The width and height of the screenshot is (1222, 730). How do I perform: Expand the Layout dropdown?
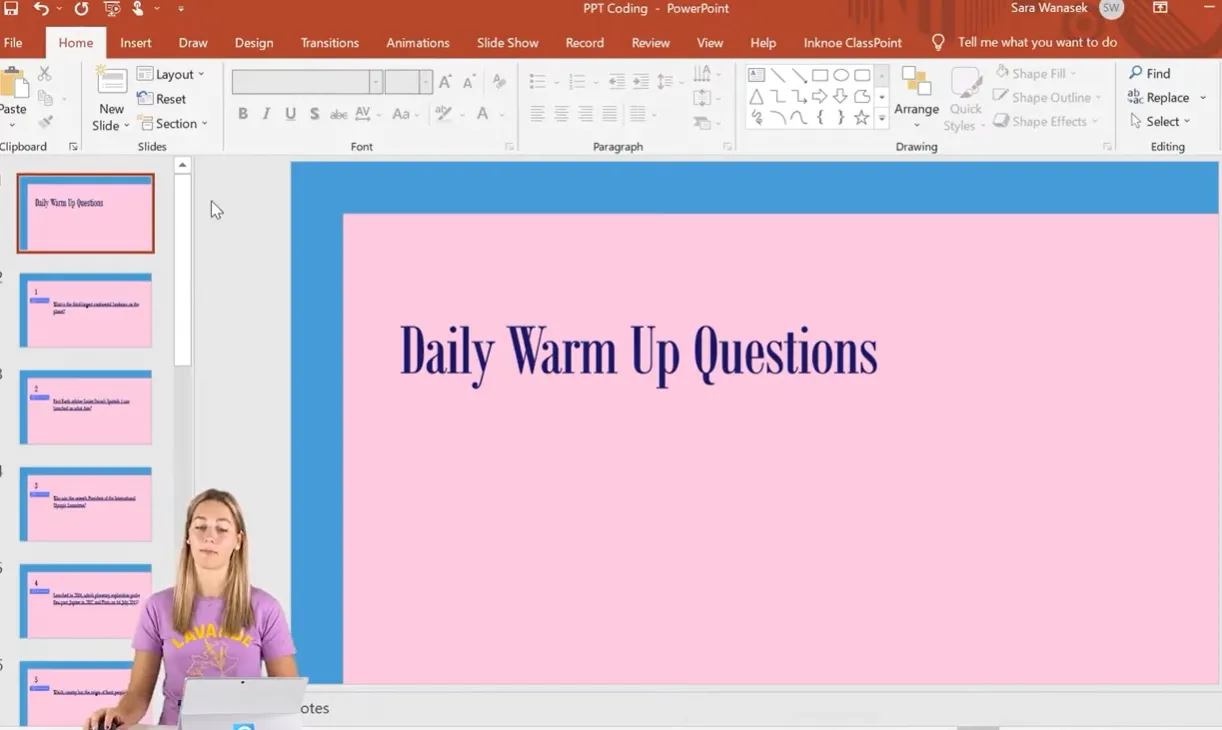[171, 74]
